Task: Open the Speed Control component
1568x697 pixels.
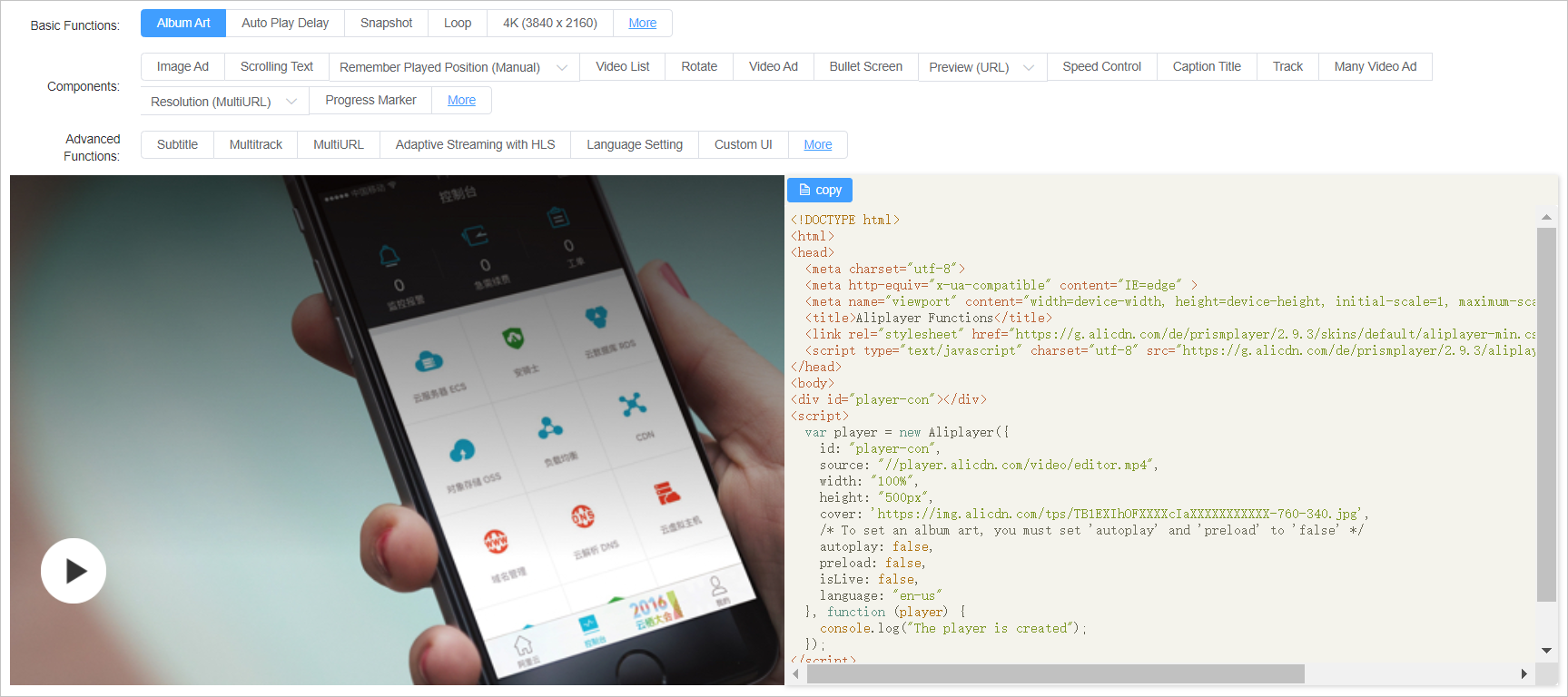Action: (x=1101, y=67)
